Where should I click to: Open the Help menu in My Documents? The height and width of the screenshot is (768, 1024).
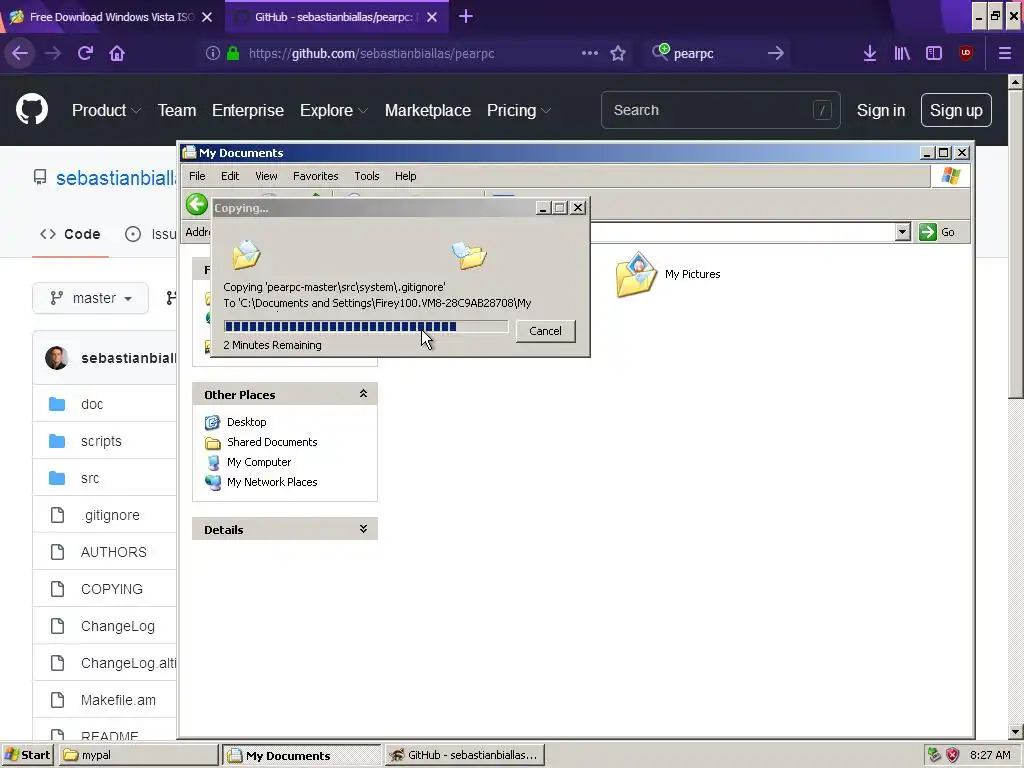click(405, 176)
